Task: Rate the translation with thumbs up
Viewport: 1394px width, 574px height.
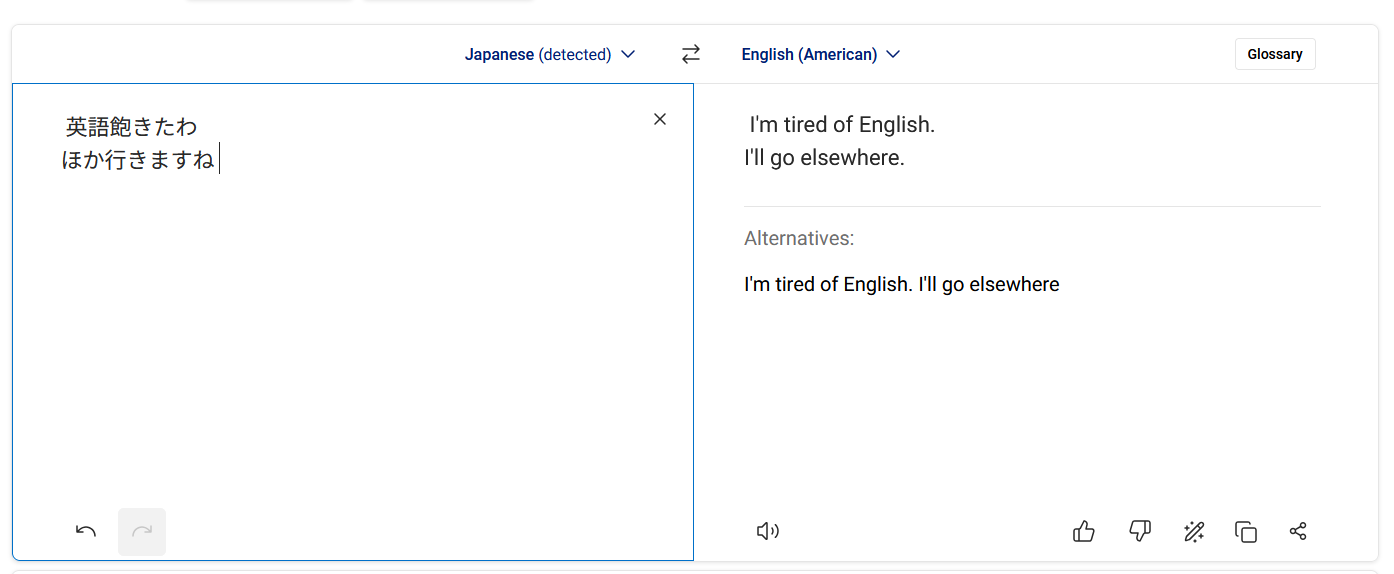Action: [1083, 531]
